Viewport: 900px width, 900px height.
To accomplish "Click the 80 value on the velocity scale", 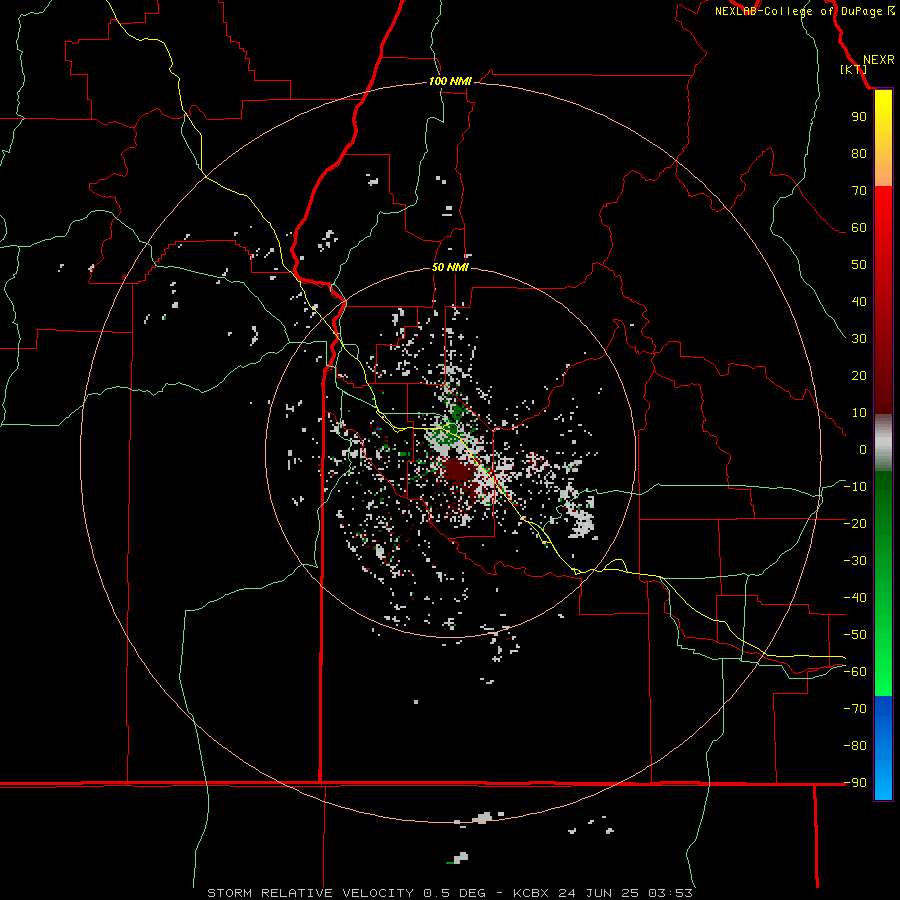I will [x=859, y=153].
